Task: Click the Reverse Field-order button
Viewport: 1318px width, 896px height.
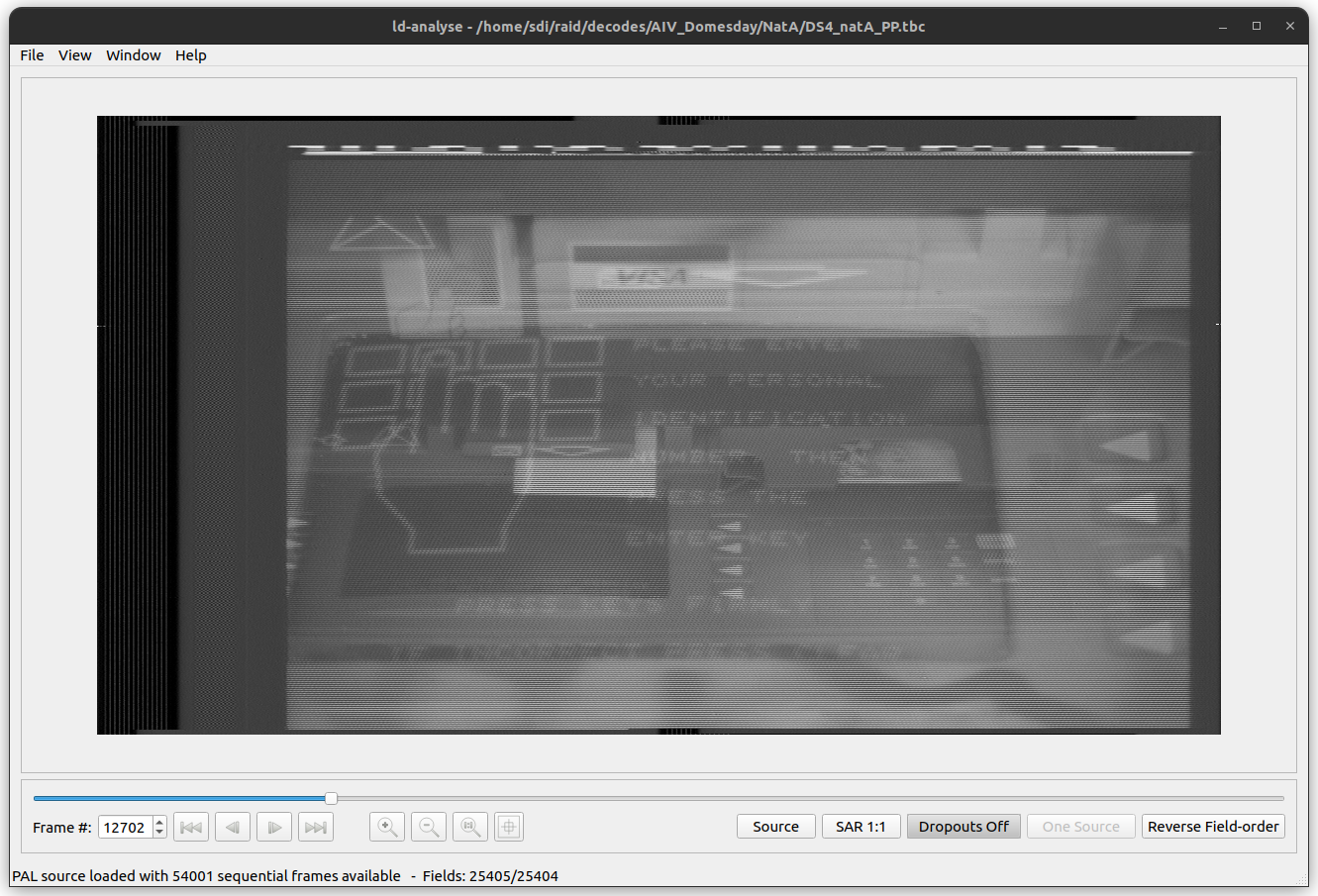Action: (1213, 827)
